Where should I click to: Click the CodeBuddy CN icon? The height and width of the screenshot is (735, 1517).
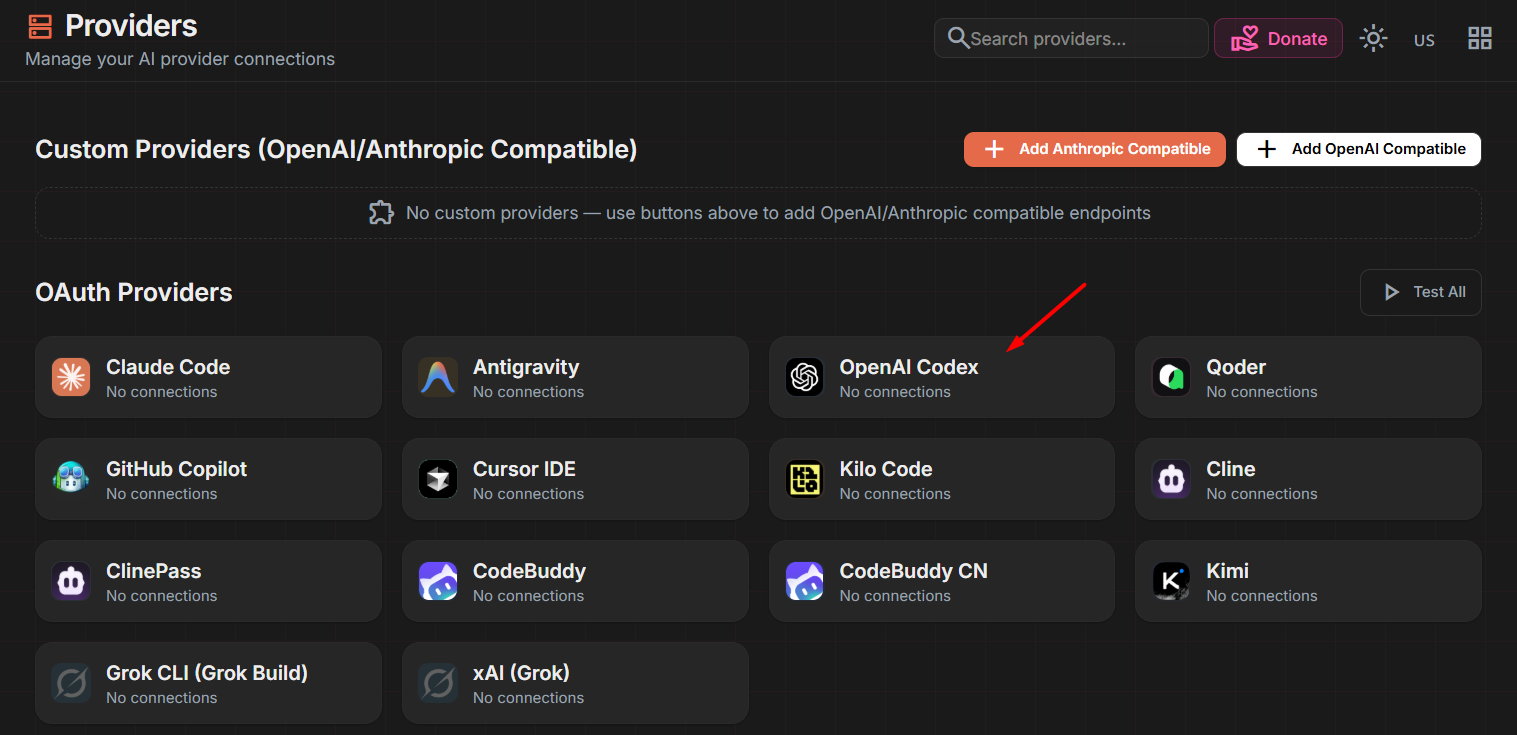point(804,581)
